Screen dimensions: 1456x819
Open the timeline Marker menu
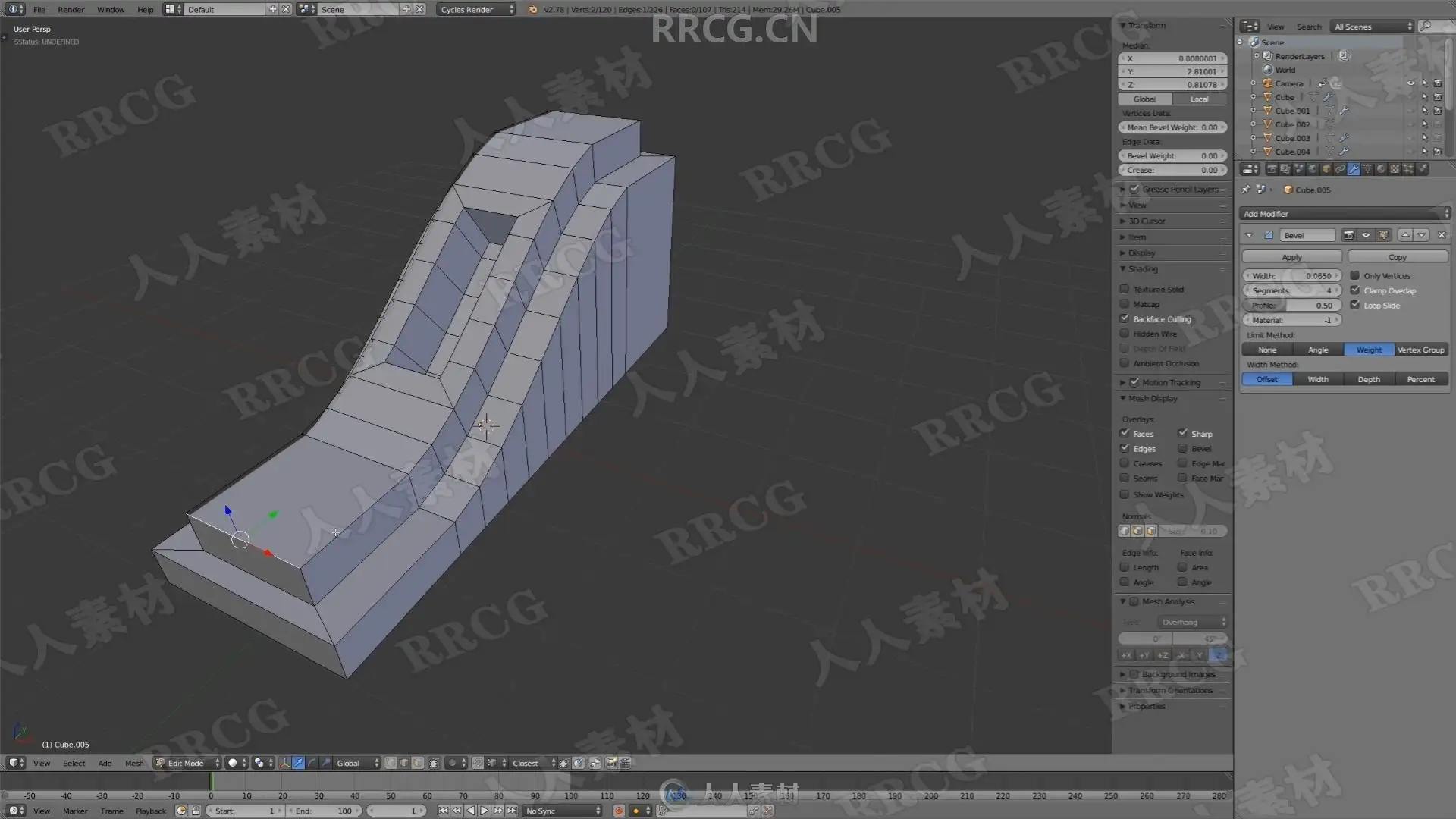coord(75,811)
